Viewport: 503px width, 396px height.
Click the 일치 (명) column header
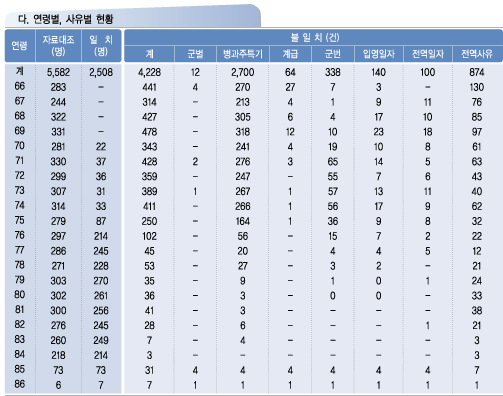coord(101,46)
